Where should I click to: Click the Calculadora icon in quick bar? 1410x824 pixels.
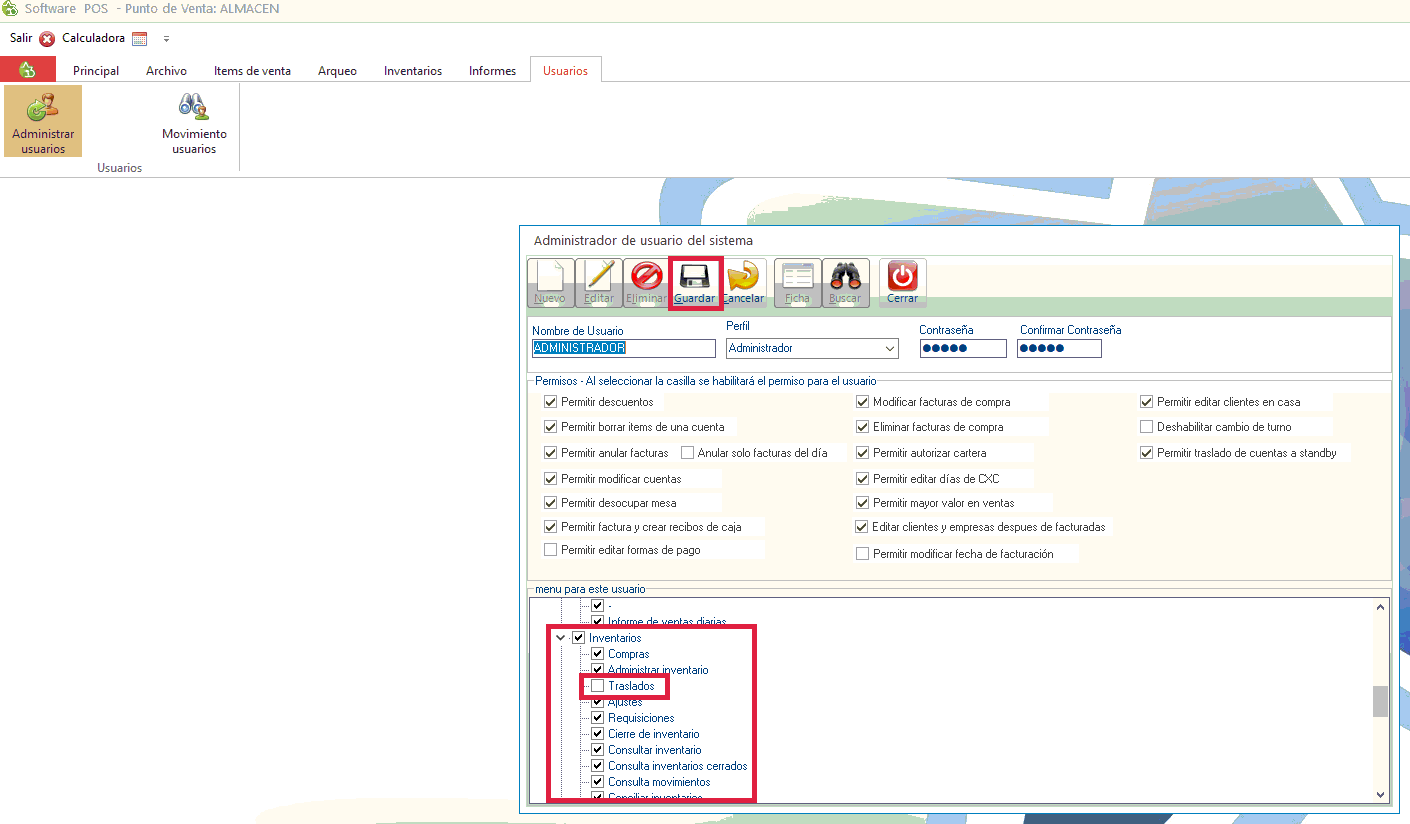coord(140,39)
